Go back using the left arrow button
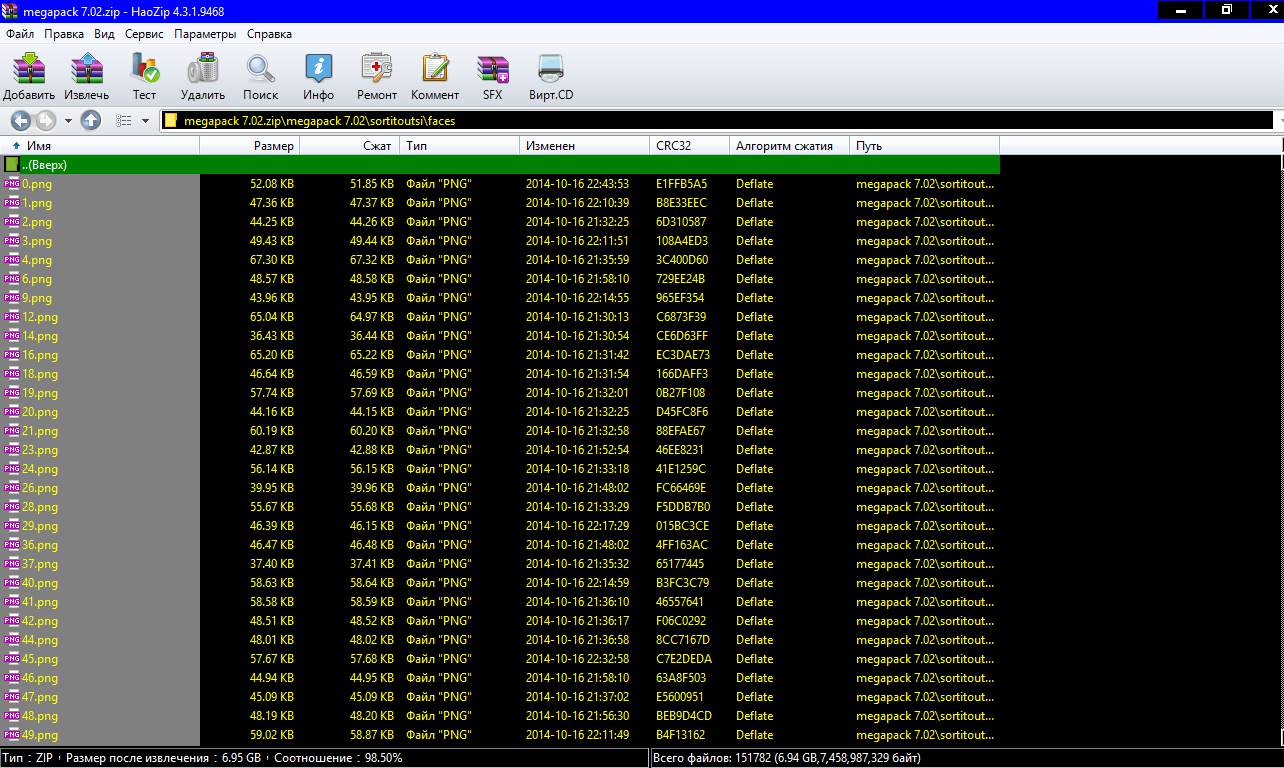 (21, 121)
